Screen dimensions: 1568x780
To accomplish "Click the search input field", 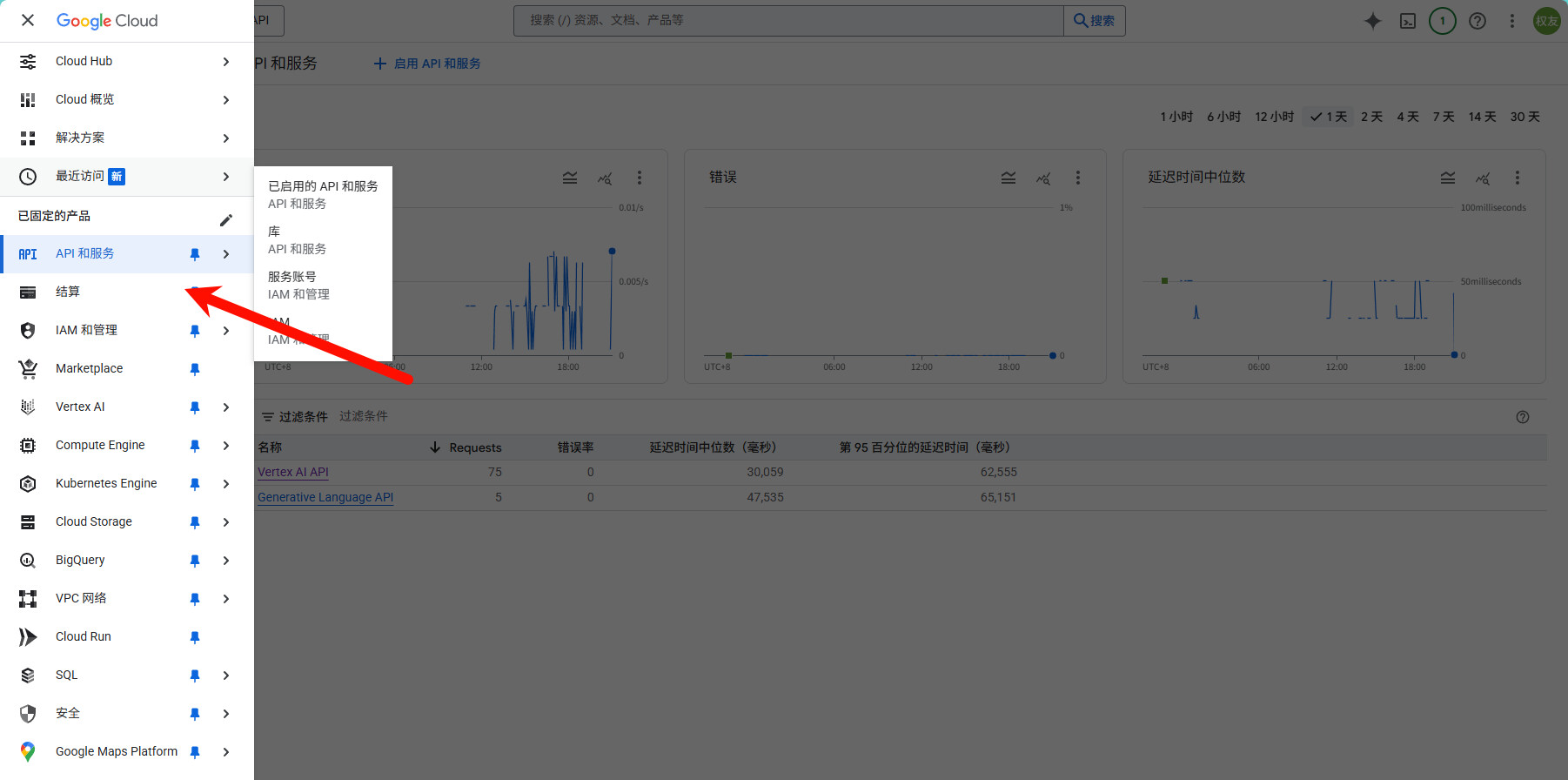I will click(787, 20).
